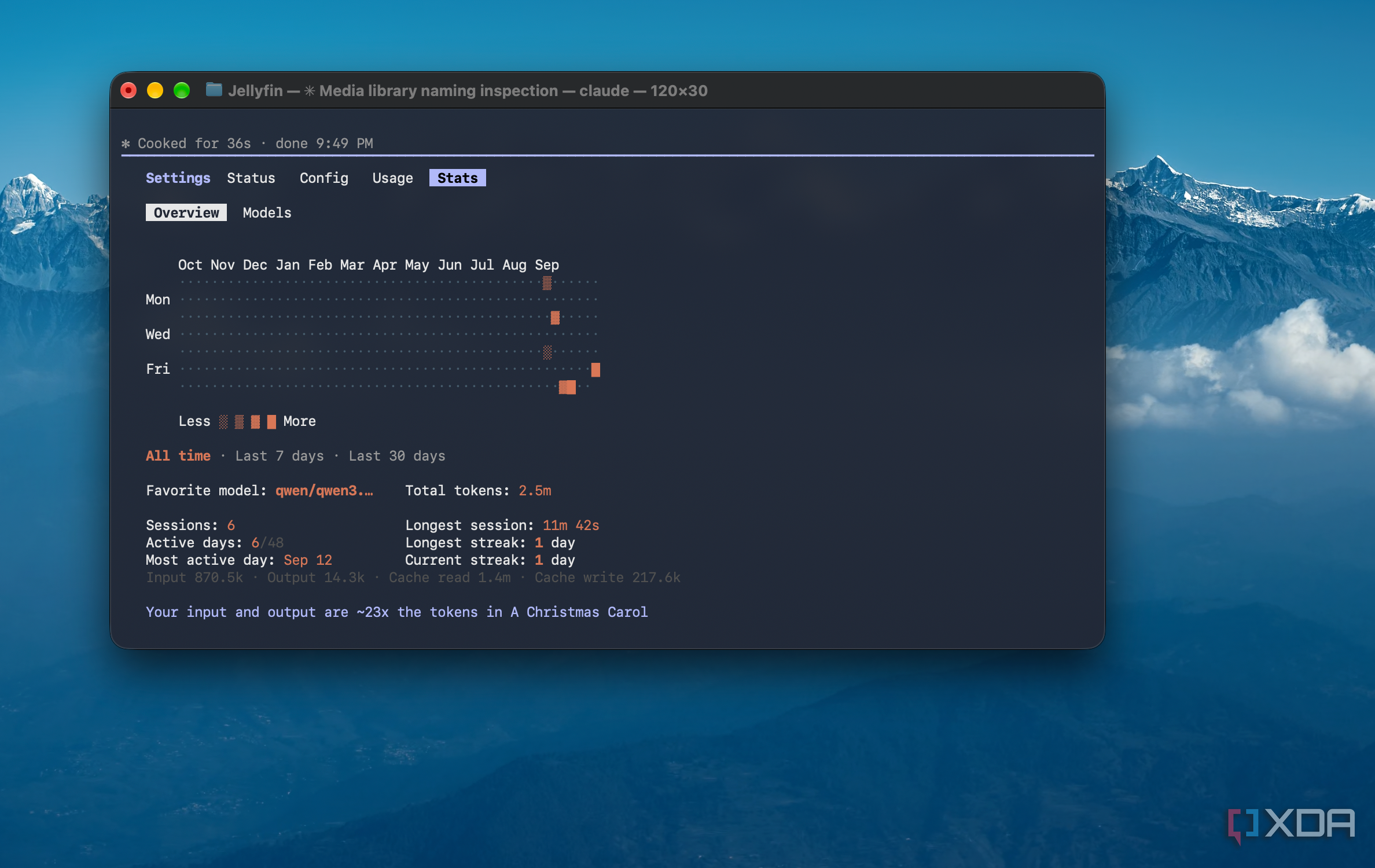
Task: Switch to the Status tab
Action: point(251,178)
